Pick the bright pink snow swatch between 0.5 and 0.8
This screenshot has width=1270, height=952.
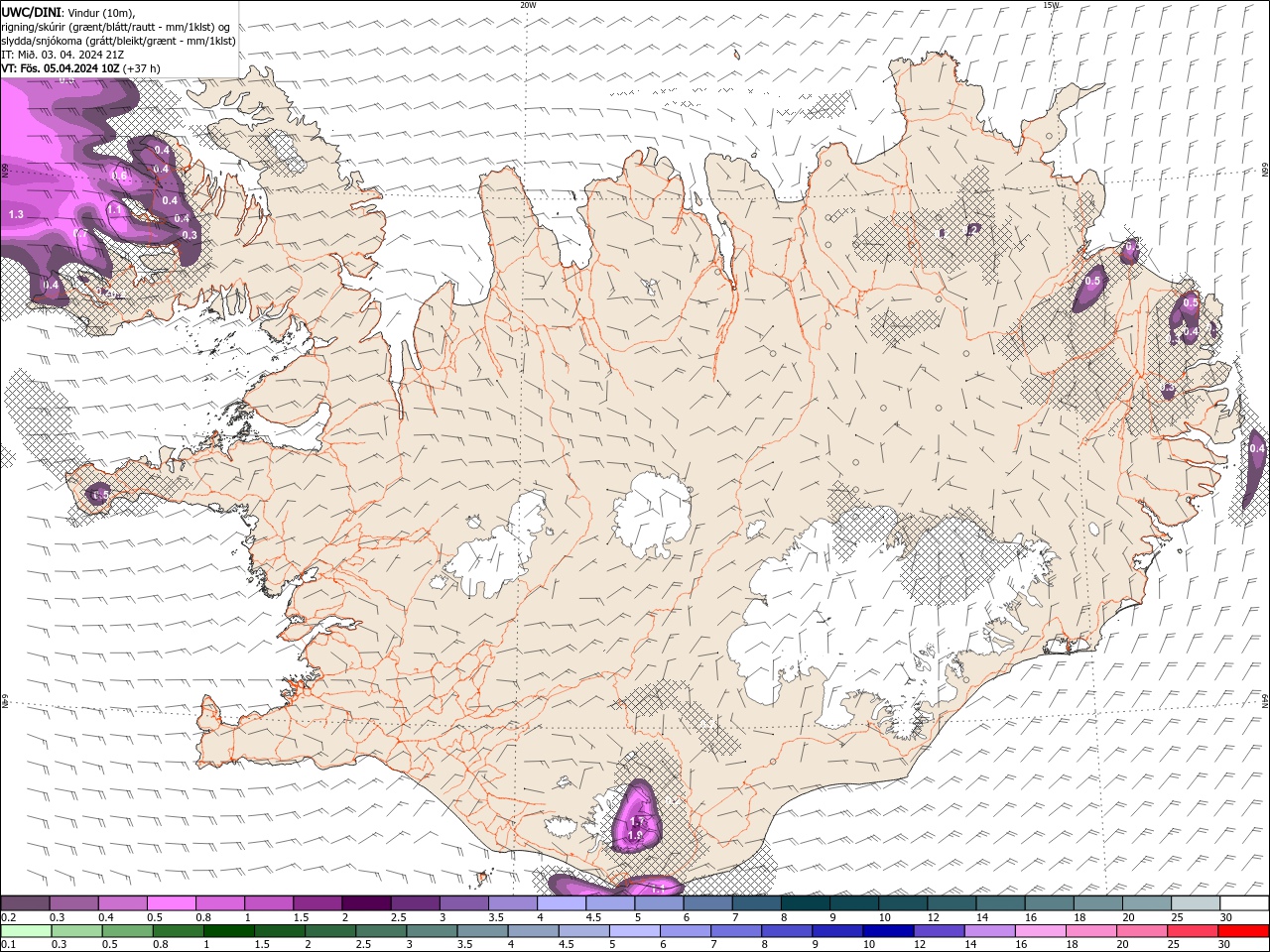[171, 903]
